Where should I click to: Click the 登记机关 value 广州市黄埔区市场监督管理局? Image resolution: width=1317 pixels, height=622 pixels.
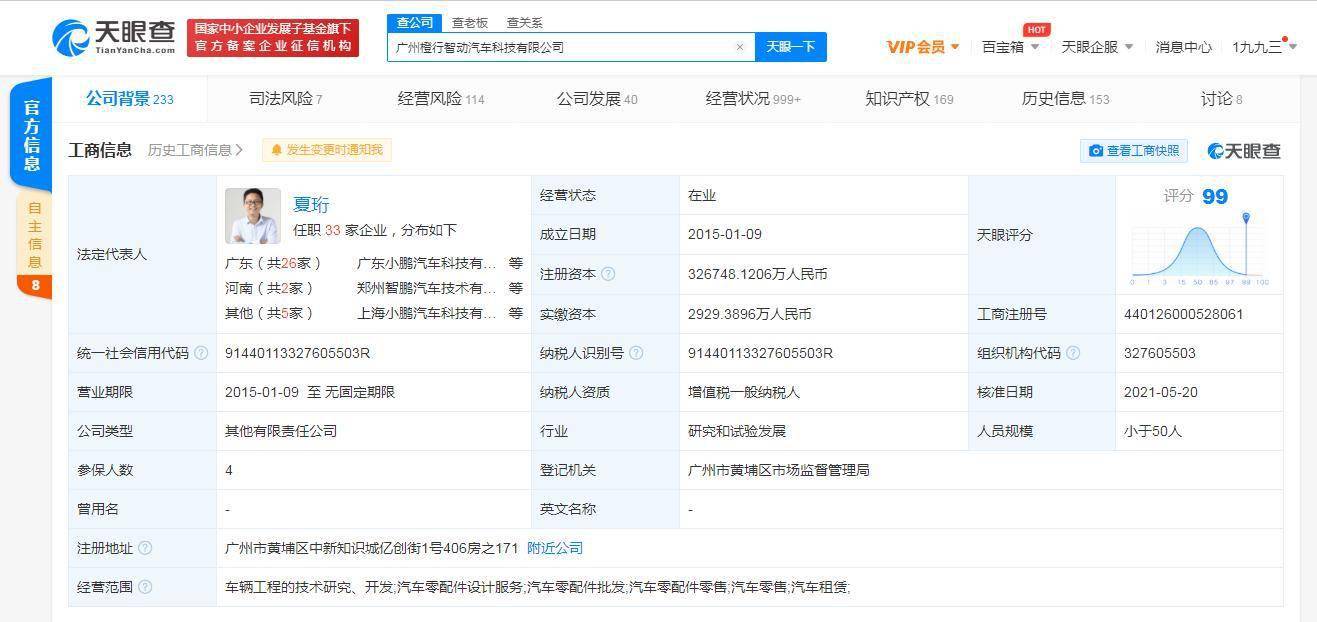pos(779,470)
